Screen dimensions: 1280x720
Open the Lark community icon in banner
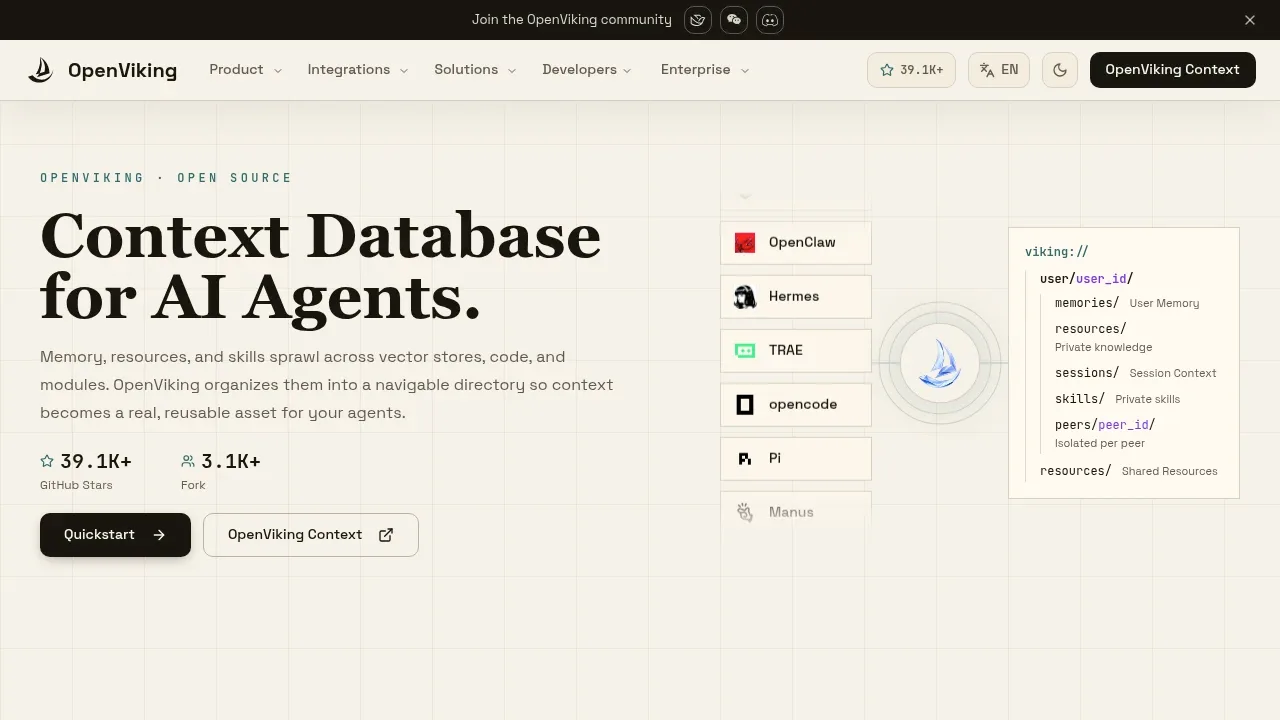pyautogui.click(x=698, y=20)
